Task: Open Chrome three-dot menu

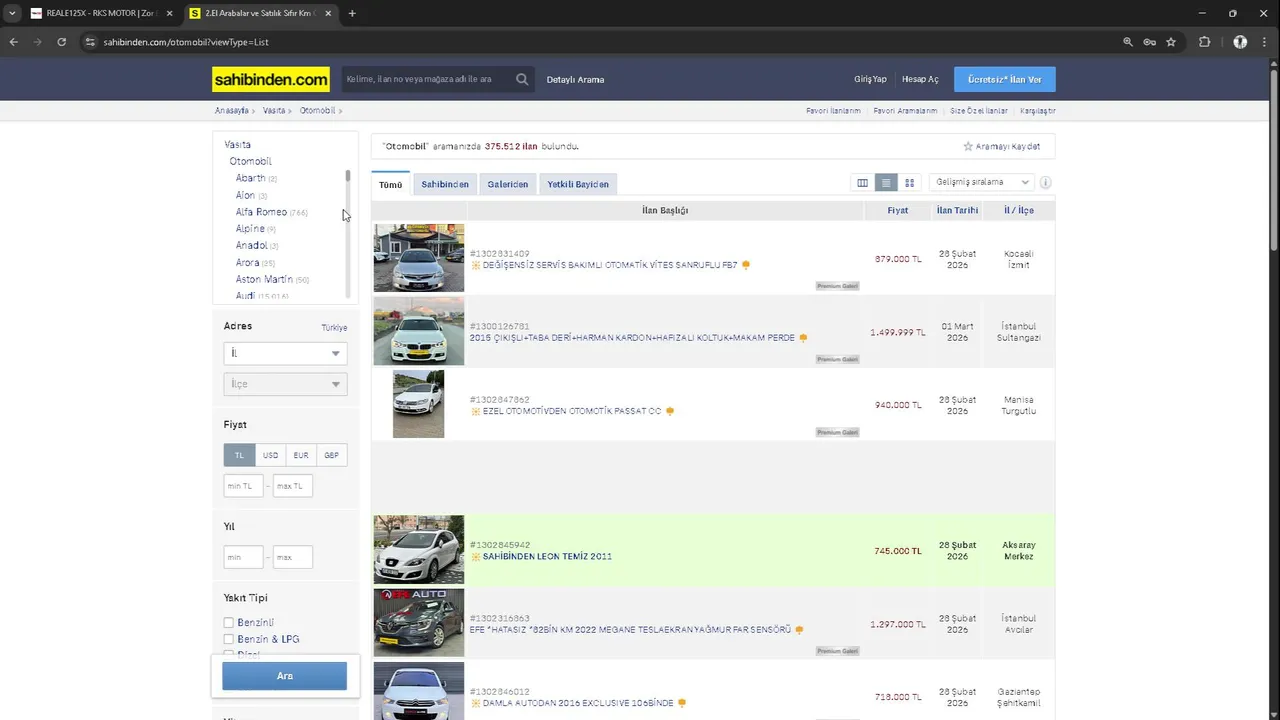Action: click(1266, 42)
